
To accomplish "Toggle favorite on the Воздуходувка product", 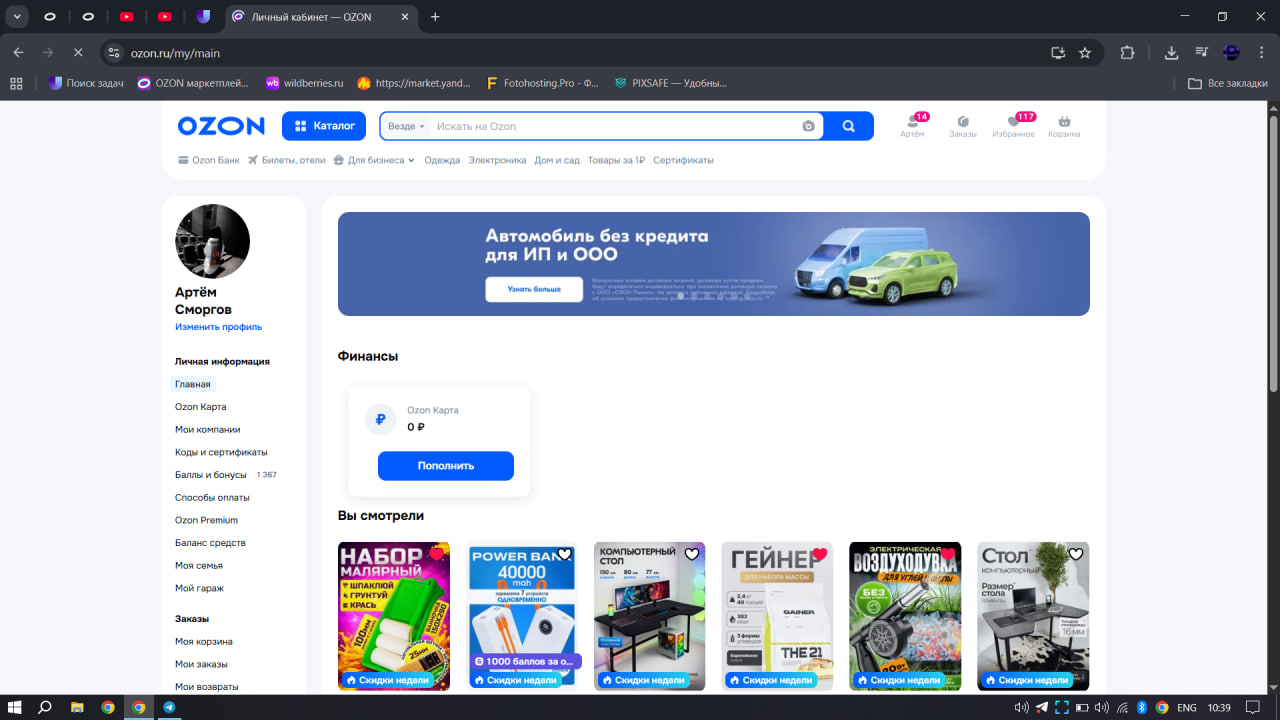I will pos(948,554).
